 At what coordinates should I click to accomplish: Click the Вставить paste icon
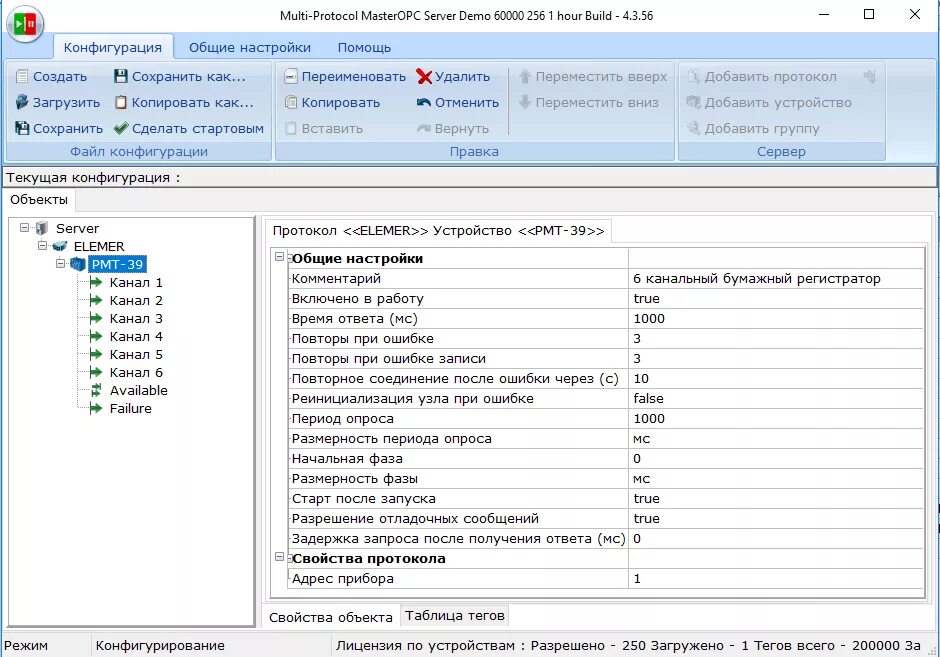[x=291, y=128]
